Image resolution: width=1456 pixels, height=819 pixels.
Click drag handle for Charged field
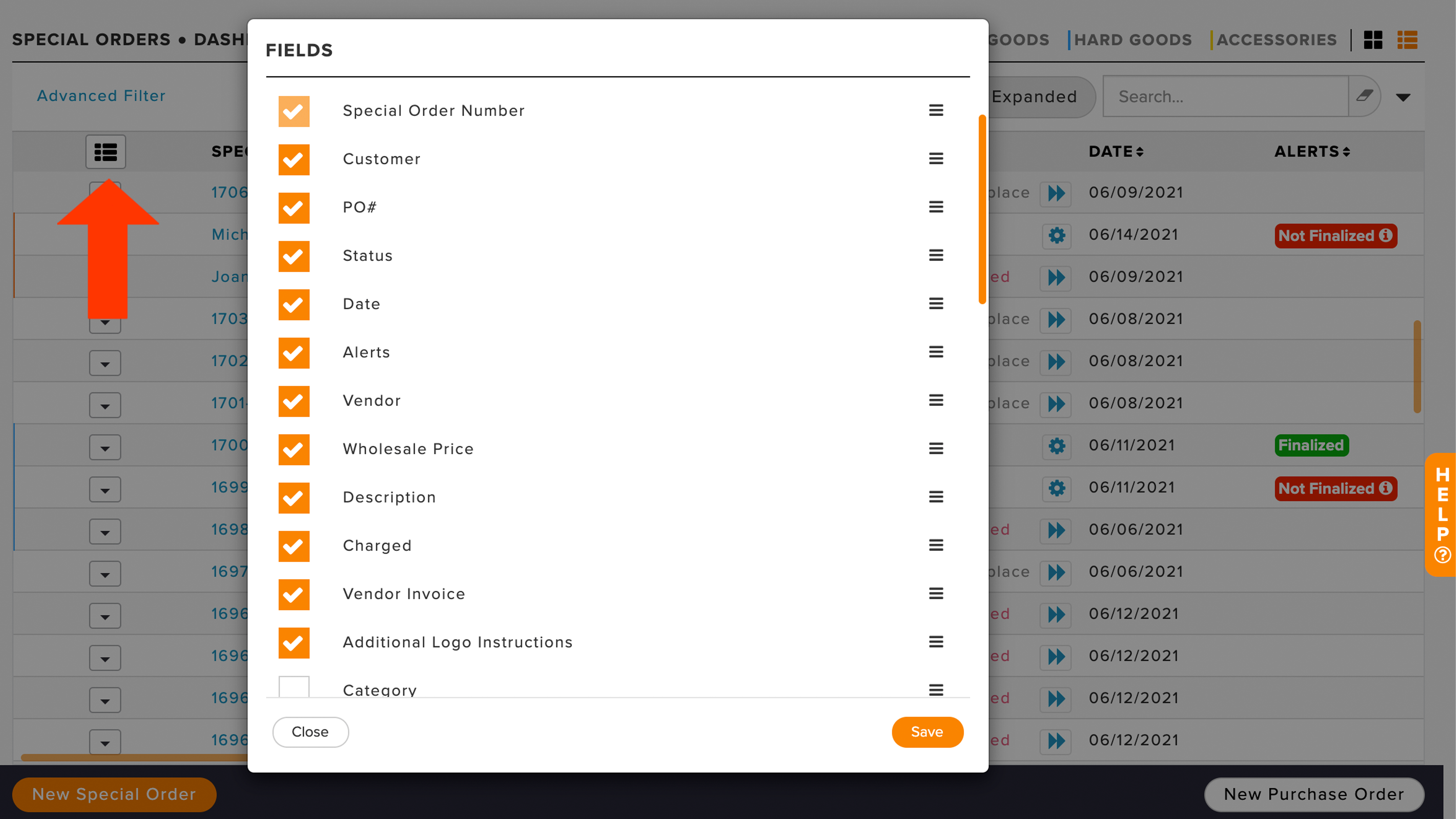(x=936, y=545)
